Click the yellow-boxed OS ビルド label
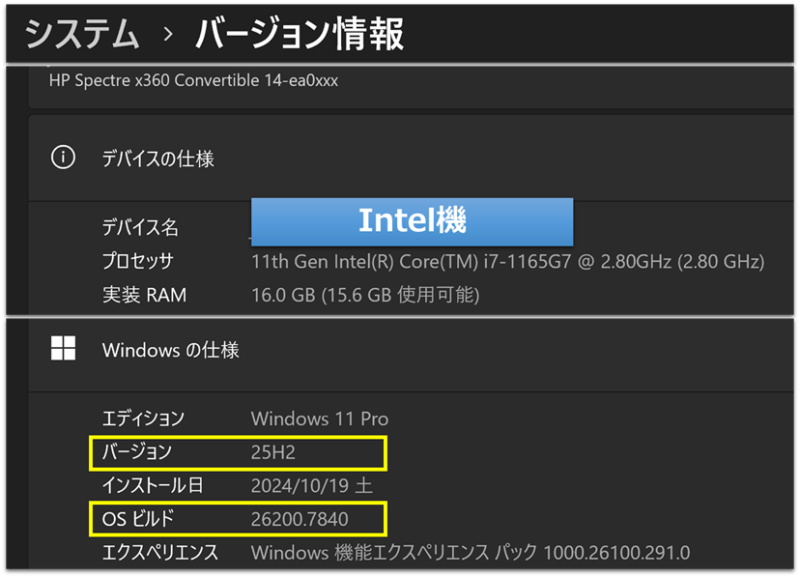Viewport: 800px width, 577px height. 141,519
